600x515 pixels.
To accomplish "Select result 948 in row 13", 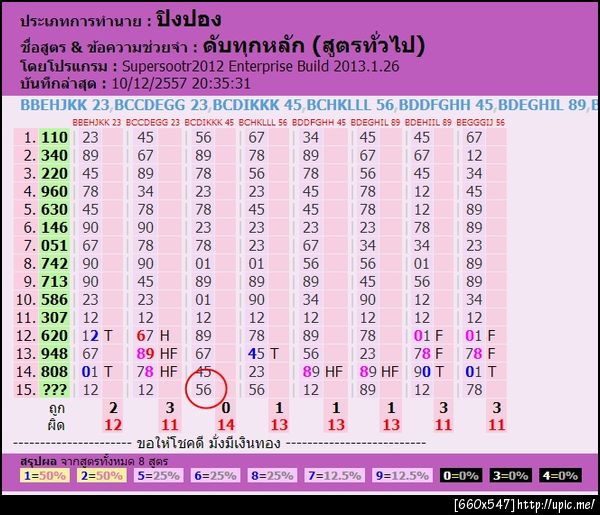I will tap(54, 354).
